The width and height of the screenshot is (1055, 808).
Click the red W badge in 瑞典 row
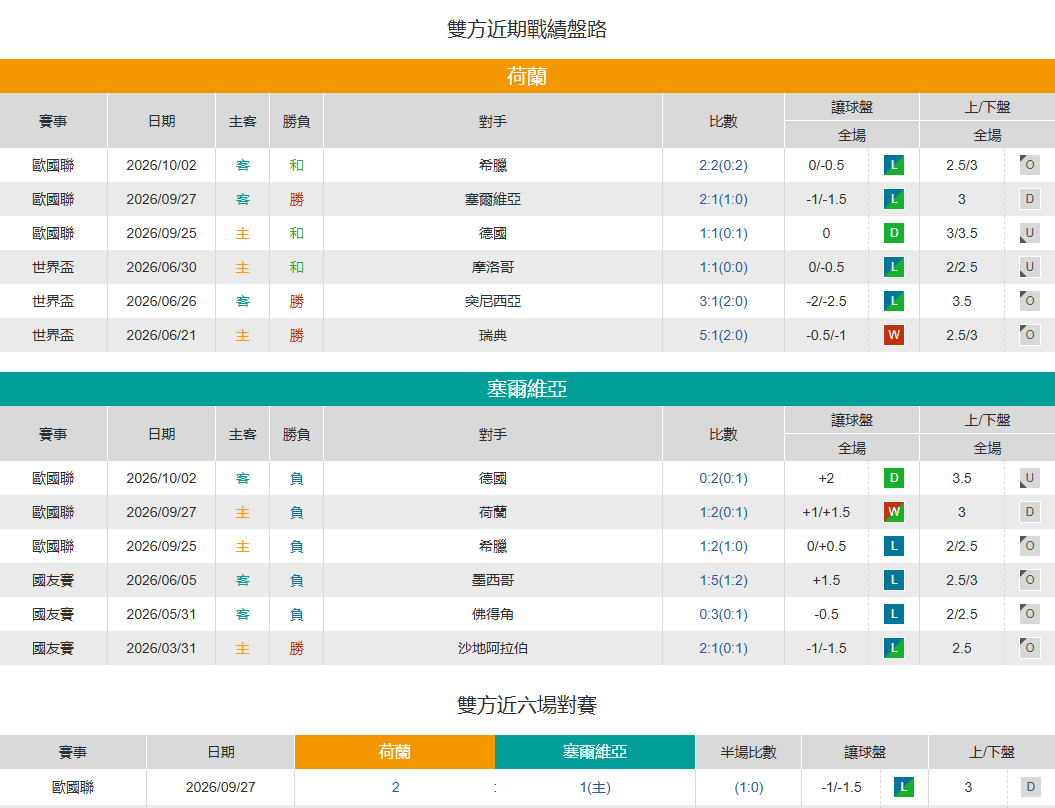(x=894, y=335)
